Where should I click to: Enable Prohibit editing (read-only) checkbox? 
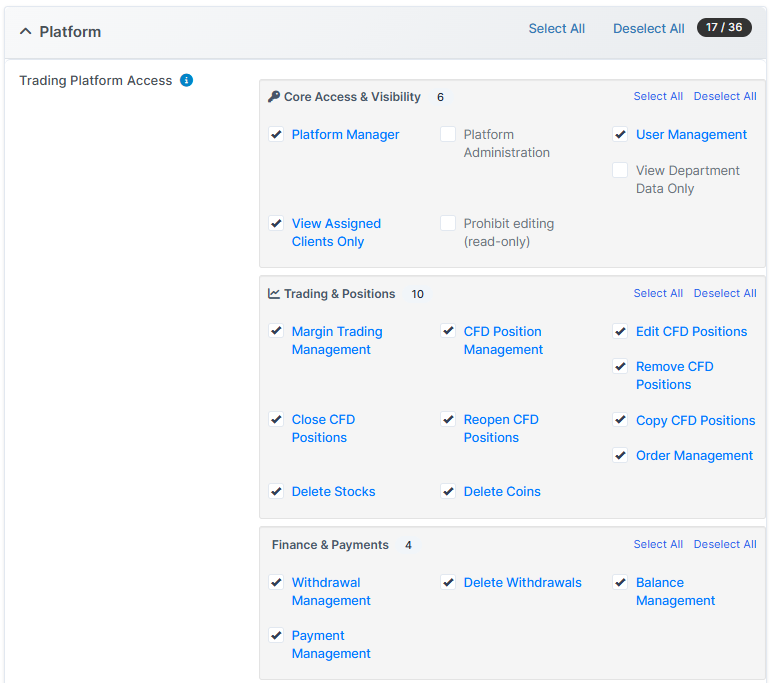click(x=448, y=223)
